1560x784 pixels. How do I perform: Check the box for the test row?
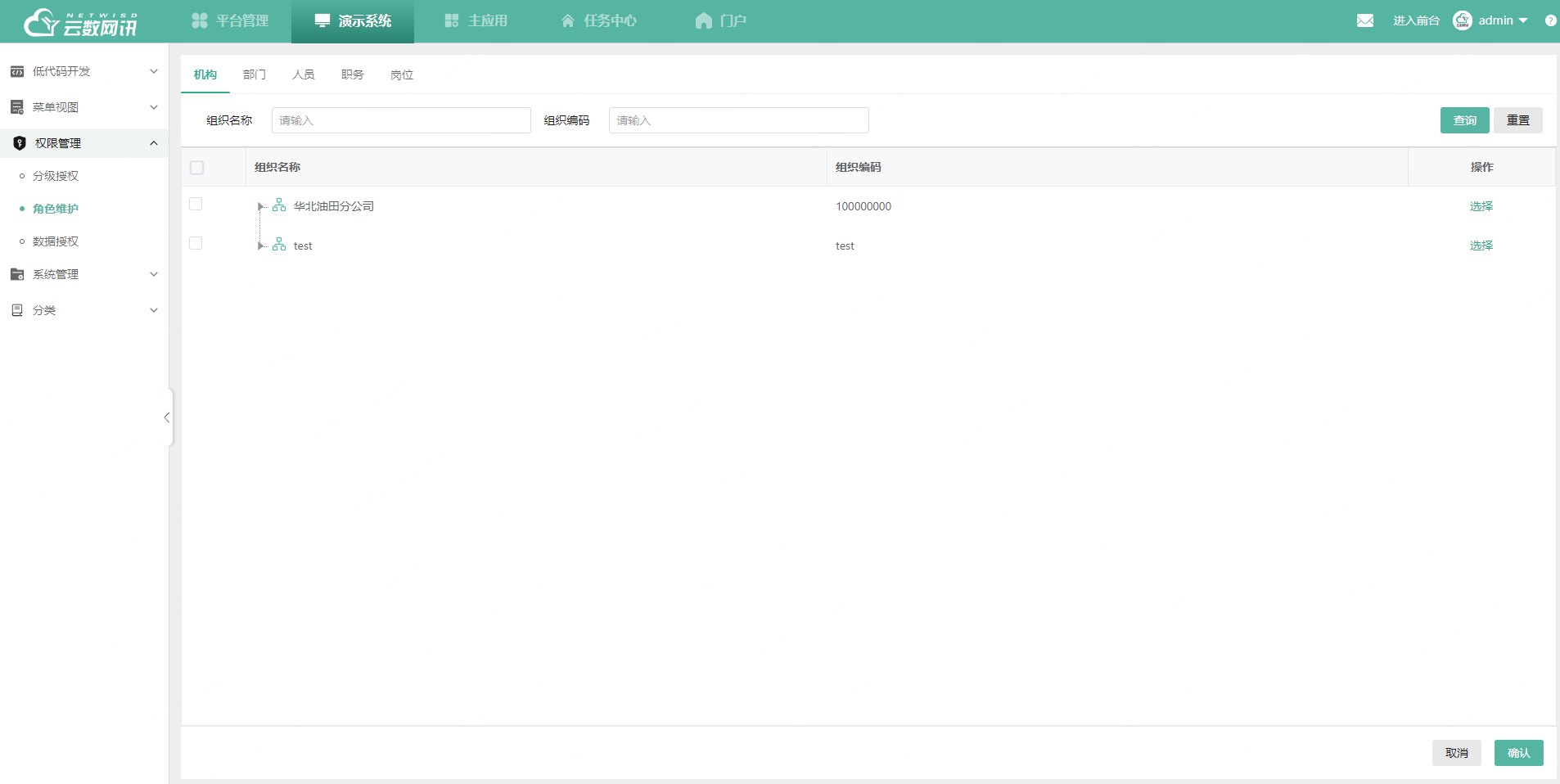(x=196, y=243)
